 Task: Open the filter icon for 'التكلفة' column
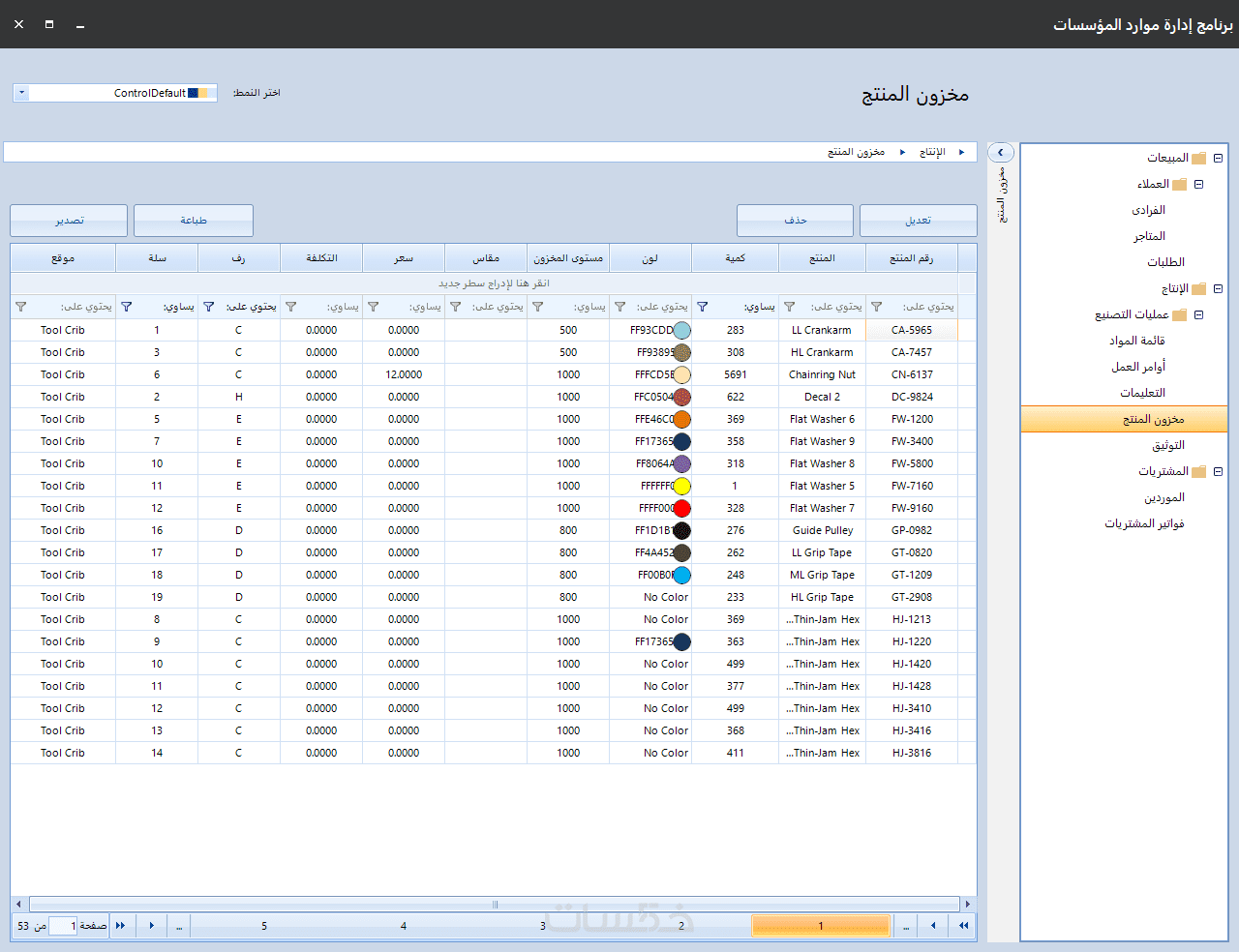291,307
